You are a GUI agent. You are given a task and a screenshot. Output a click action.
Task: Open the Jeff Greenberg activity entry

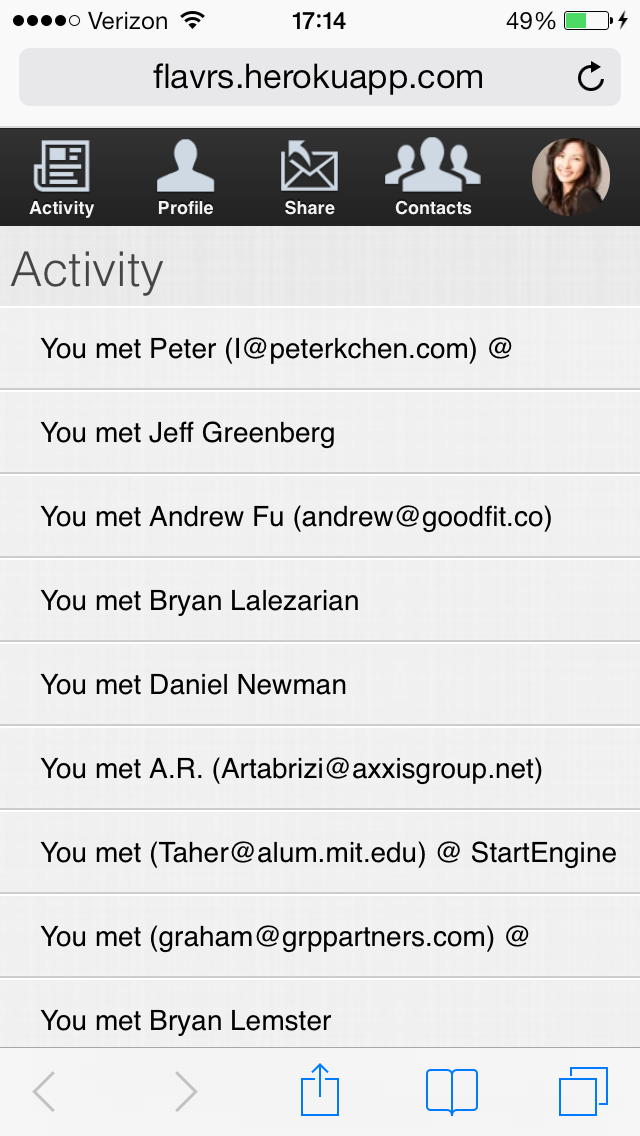(320, 433)
